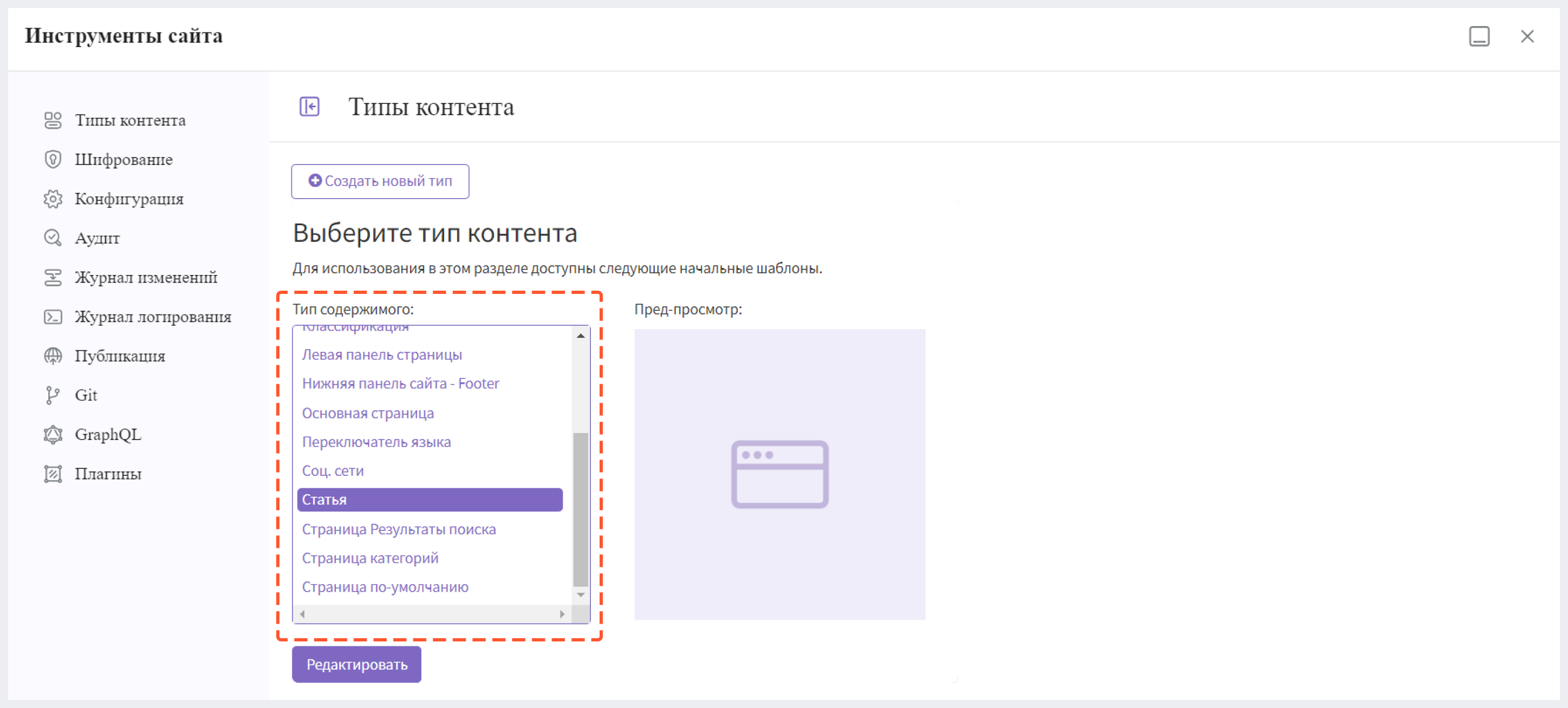Screen dimensions: 1568x708
Task: Click the Шифрование shield icon
Action: (x=53, y=159)
